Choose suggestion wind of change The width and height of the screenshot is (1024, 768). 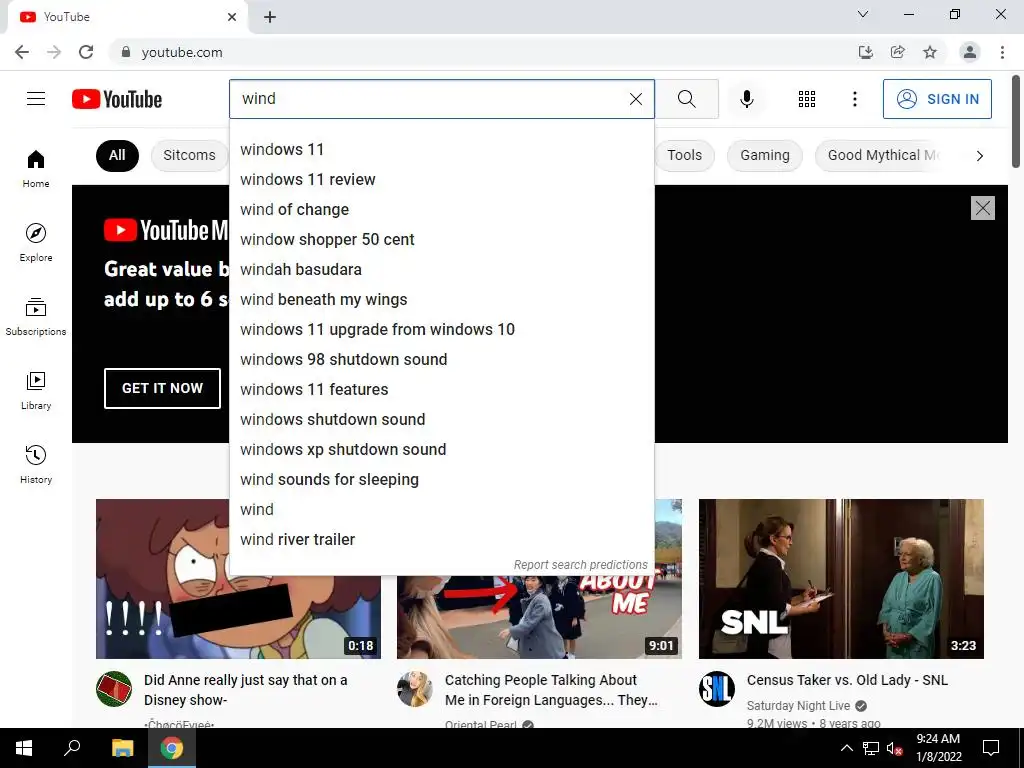click(x=441, y=210)
